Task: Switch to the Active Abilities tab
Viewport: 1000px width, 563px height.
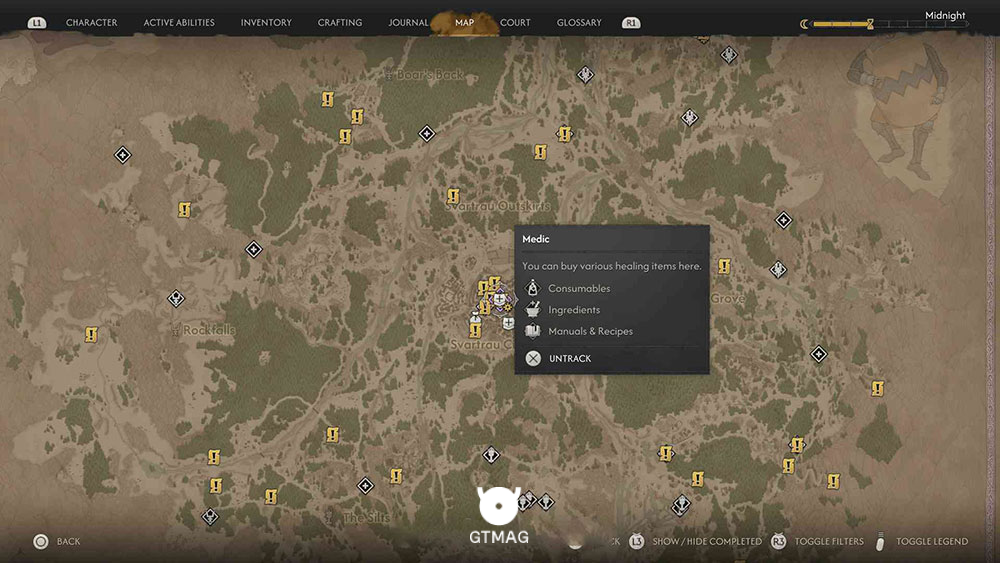Action: (x=179, y=22)
